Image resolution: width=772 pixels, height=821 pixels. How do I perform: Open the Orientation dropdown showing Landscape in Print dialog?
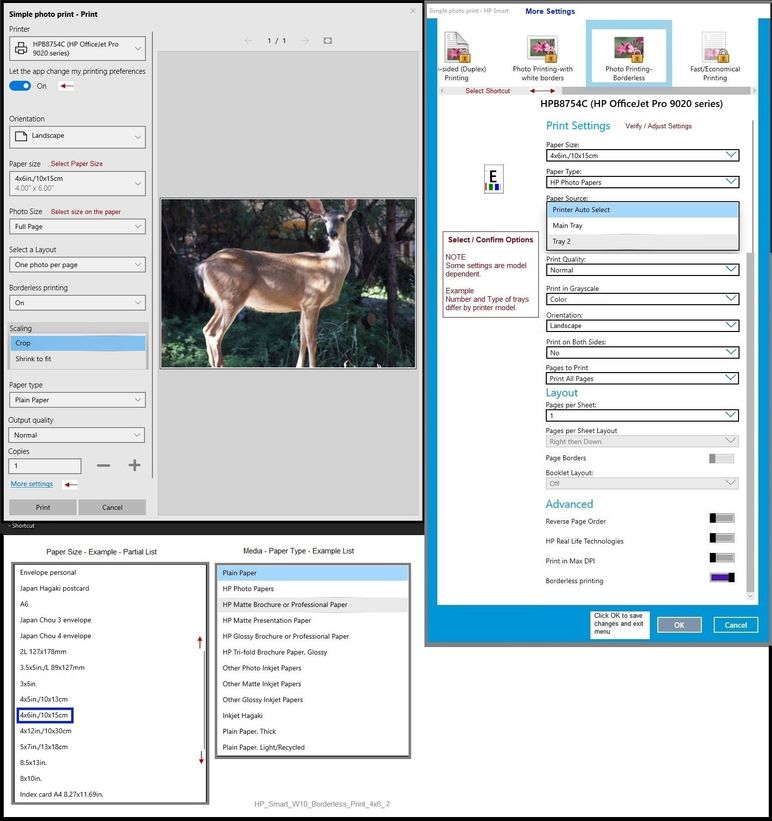(77, 137)
